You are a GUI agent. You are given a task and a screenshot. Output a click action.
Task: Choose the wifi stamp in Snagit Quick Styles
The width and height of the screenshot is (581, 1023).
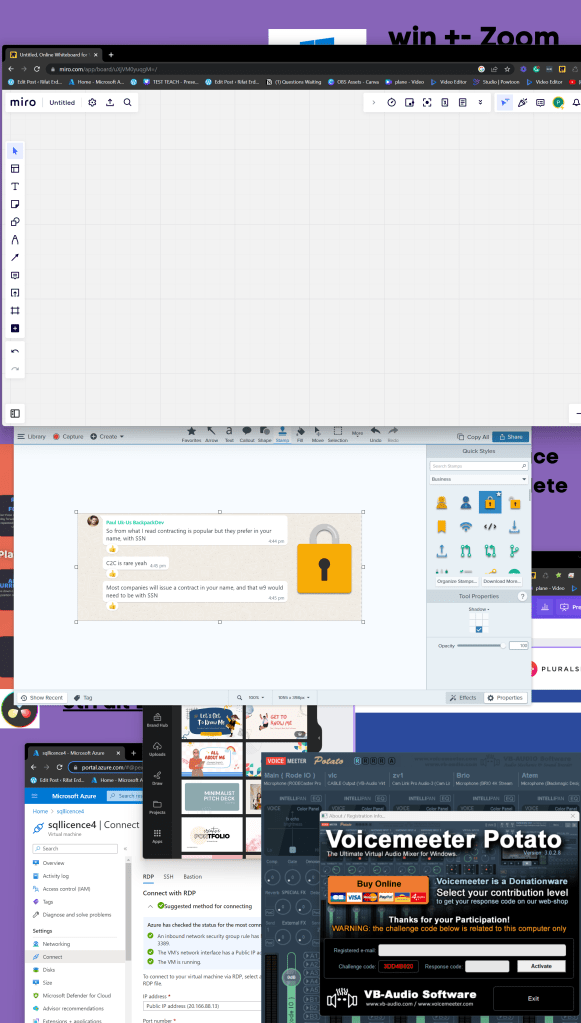[466, 527]
